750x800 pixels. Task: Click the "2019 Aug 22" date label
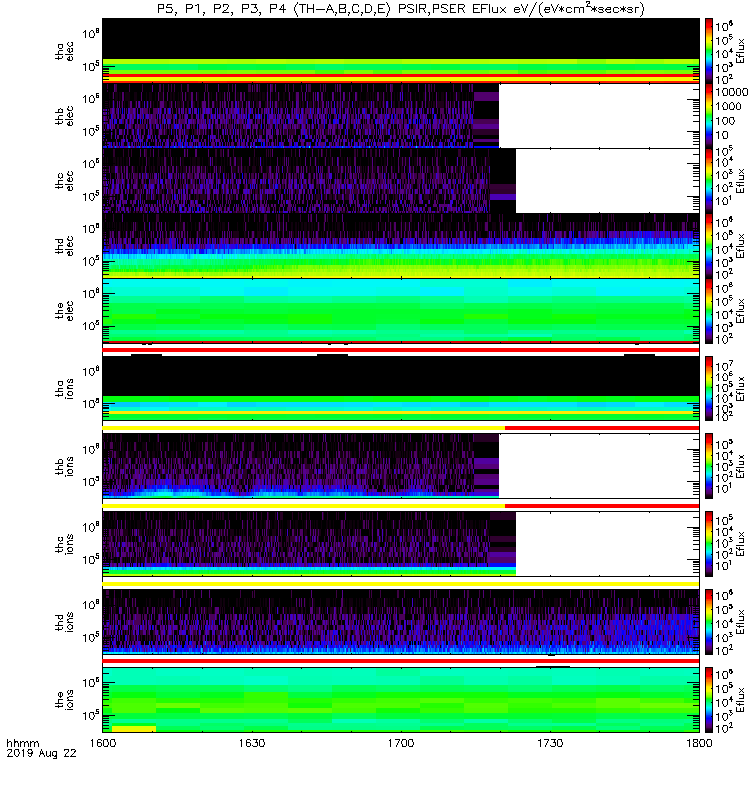tap(41, 754)
